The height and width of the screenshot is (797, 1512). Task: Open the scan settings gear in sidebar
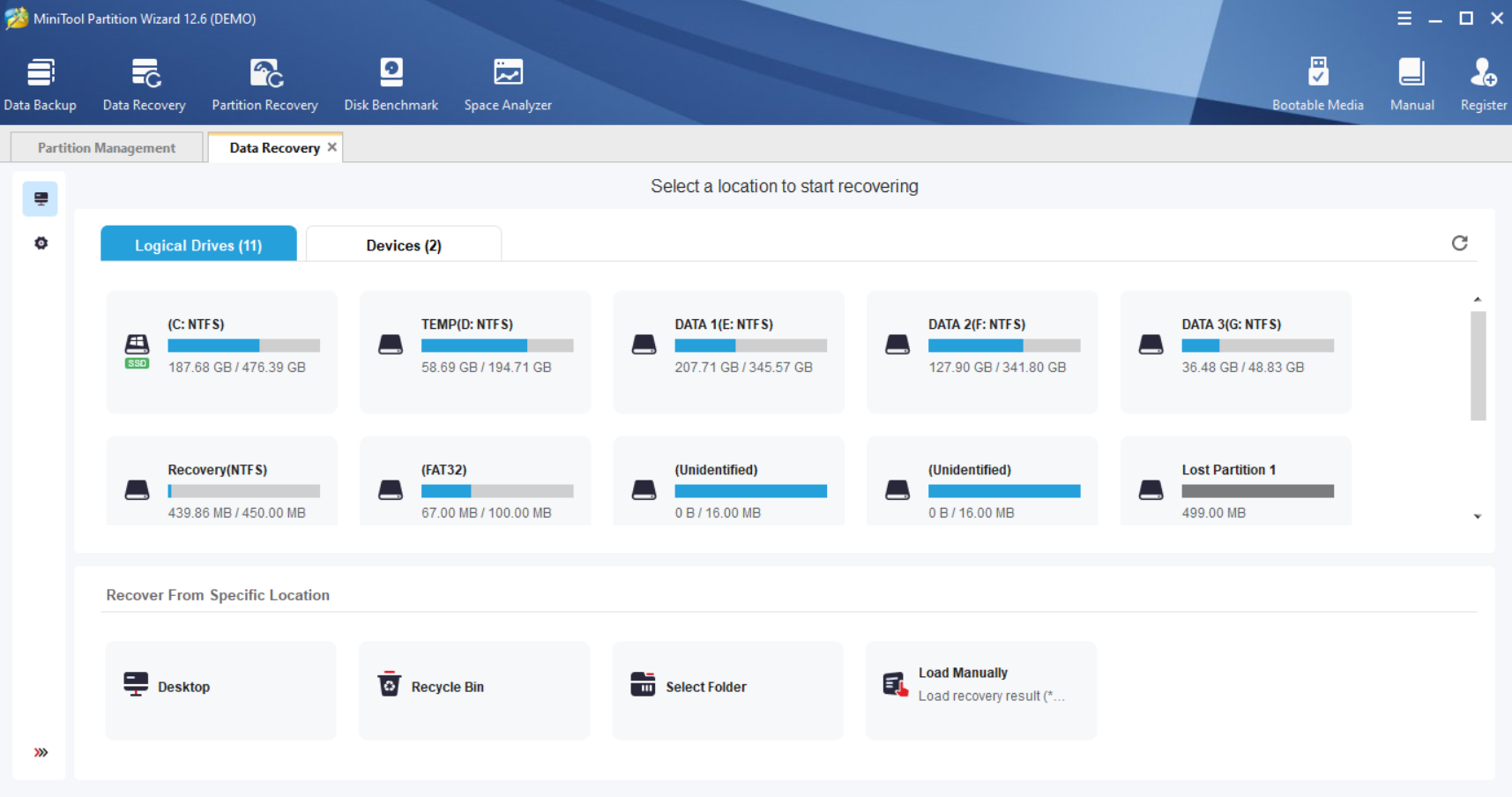pos(41,243)
